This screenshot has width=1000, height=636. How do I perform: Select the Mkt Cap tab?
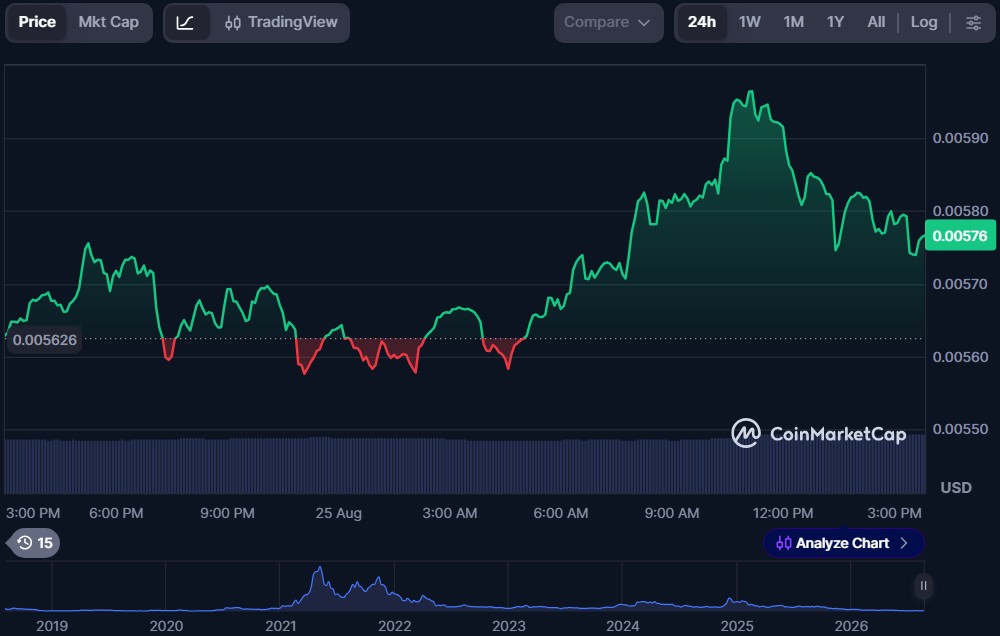(x=108, y=22)
